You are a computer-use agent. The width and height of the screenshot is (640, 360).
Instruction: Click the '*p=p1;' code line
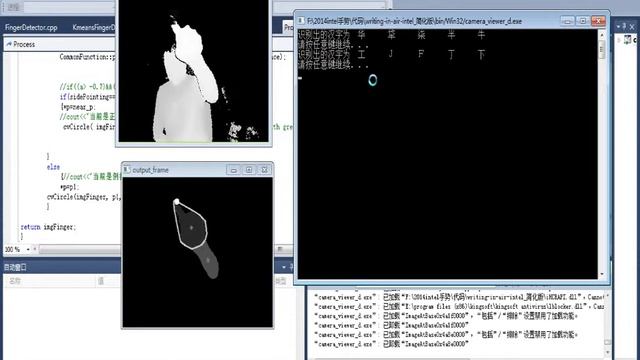point(70,187)
